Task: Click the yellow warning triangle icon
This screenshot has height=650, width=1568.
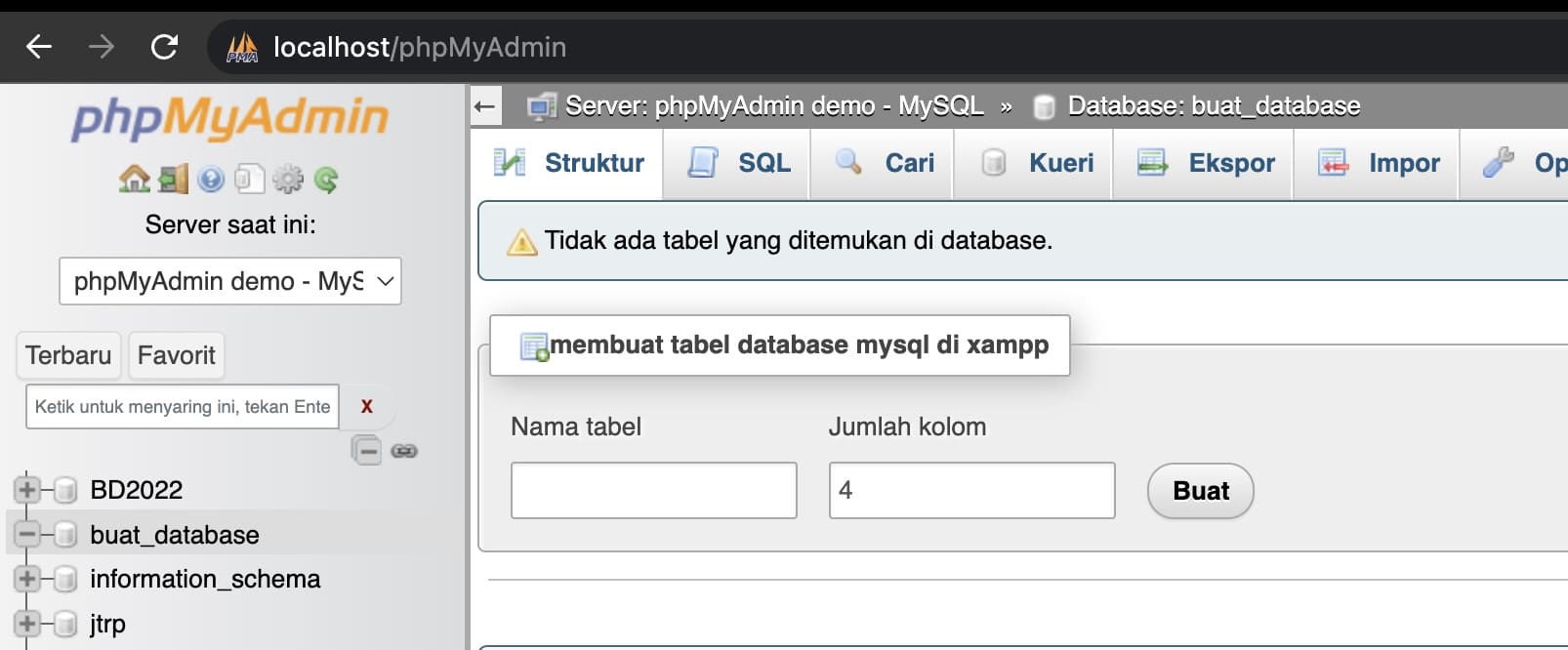Action: point(522,241)
